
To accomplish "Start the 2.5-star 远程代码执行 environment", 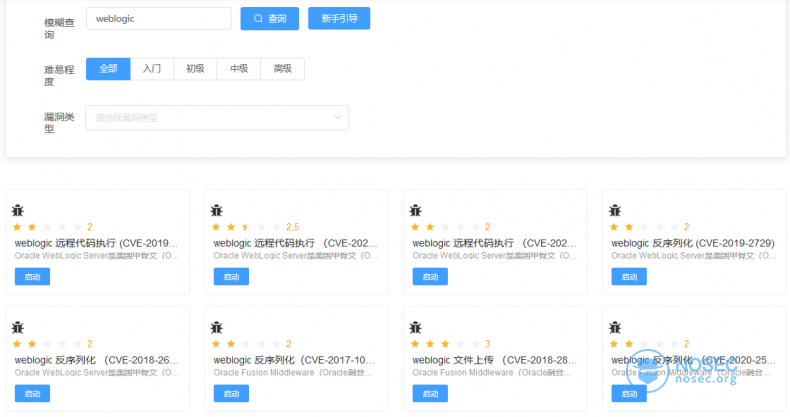I will [x=231, y=276].
